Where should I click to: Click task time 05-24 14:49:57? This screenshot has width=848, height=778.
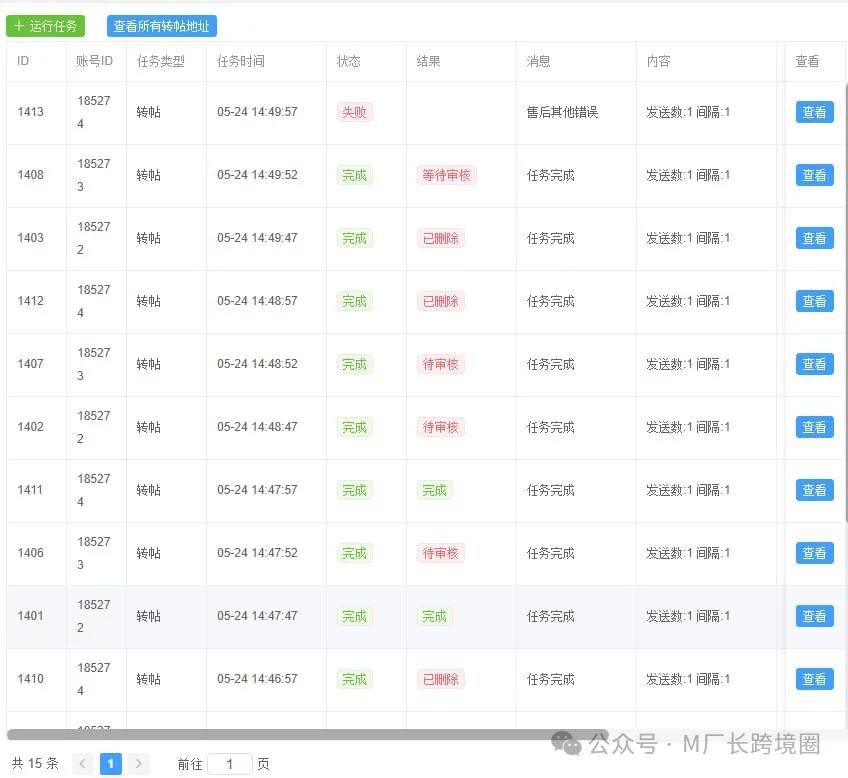[x=257, y=112]
